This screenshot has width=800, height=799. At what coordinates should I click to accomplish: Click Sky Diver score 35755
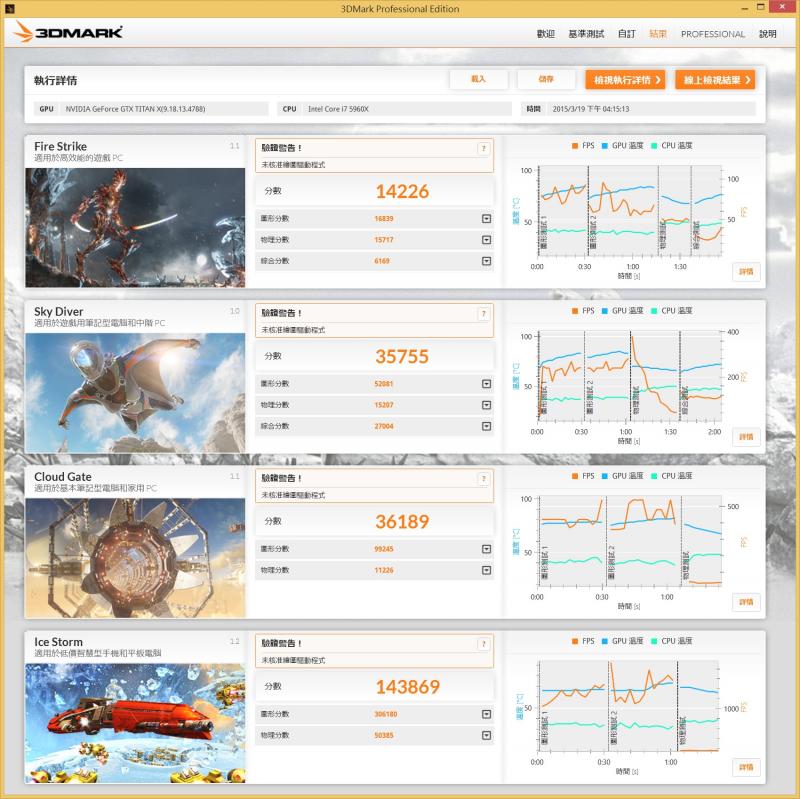(x=402, y=356)
